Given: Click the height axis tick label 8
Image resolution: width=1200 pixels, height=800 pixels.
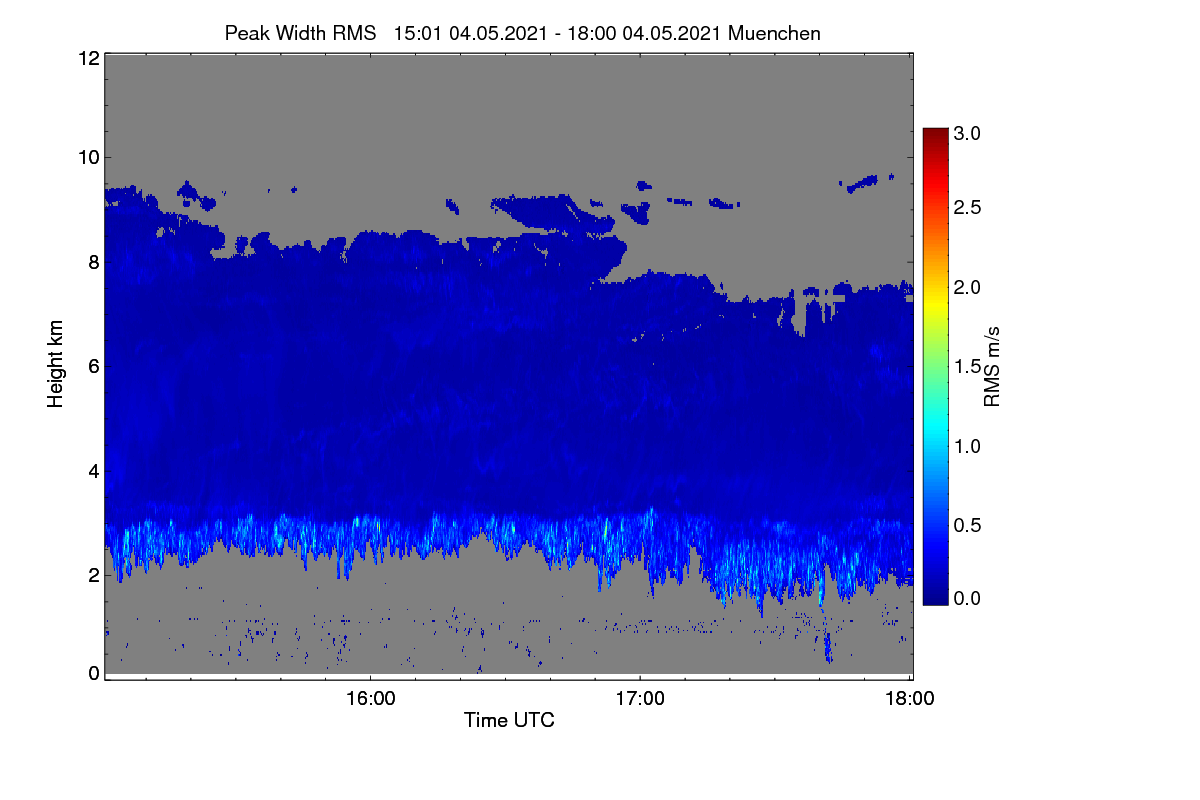Looking at the screenshot, I should (x=93, y=262).
